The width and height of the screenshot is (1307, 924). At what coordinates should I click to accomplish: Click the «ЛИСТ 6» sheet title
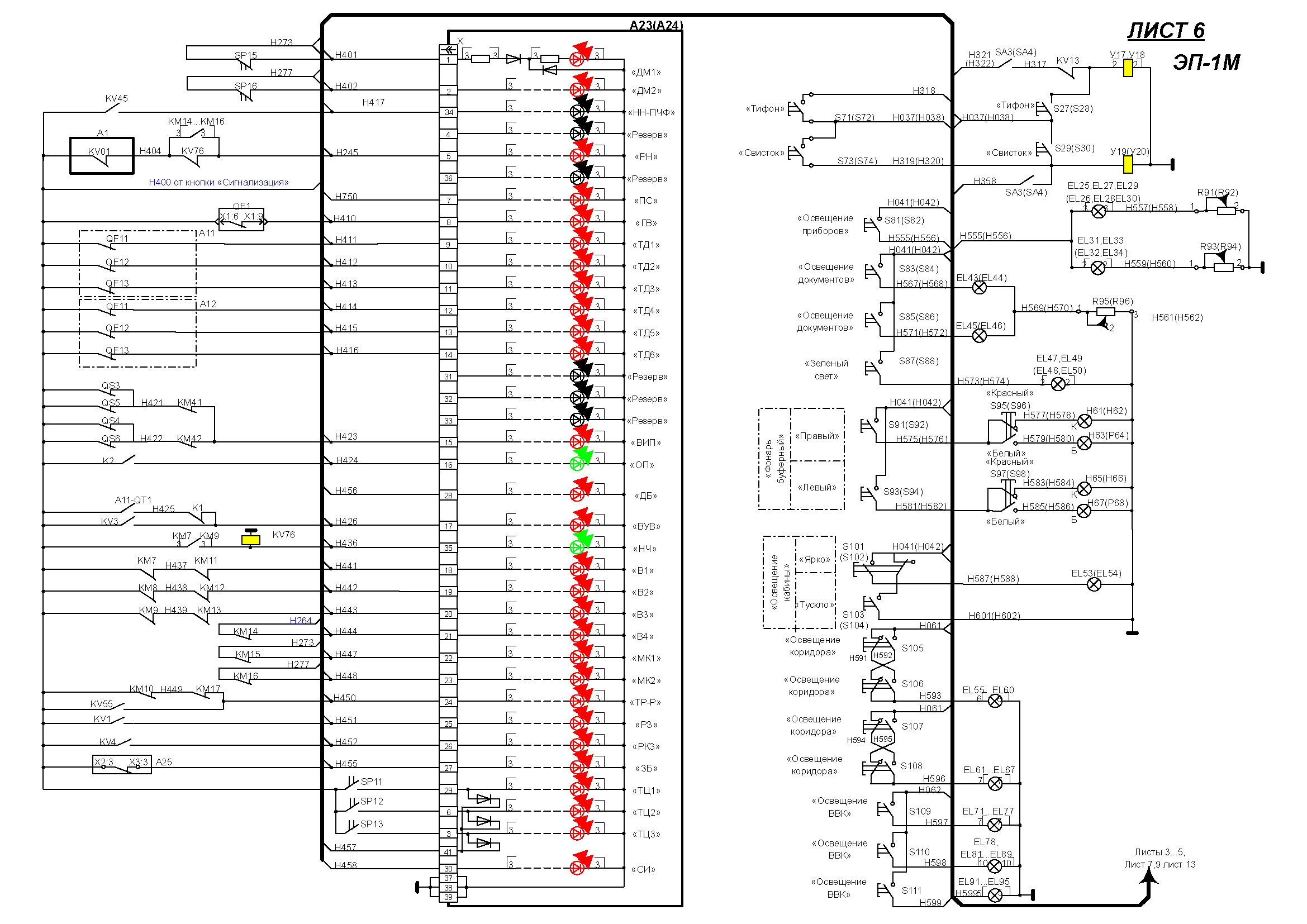[x=1166, y=30]
